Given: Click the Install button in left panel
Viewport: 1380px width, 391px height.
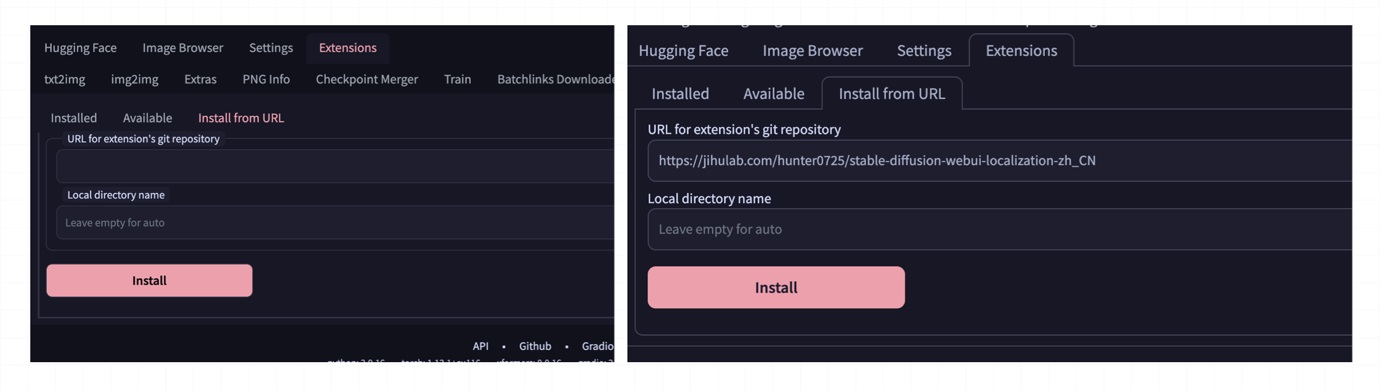Looking at the screenshot, I should (x=149, y=281).
